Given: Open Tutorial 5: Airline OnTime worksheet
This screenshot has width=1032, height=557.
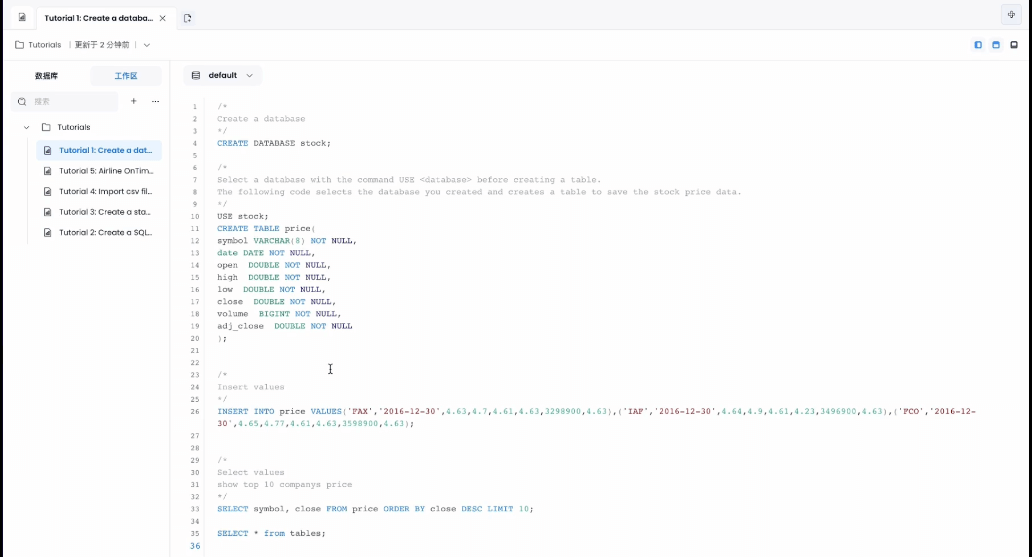Looking at the screenshot, I should click(105, 171).
